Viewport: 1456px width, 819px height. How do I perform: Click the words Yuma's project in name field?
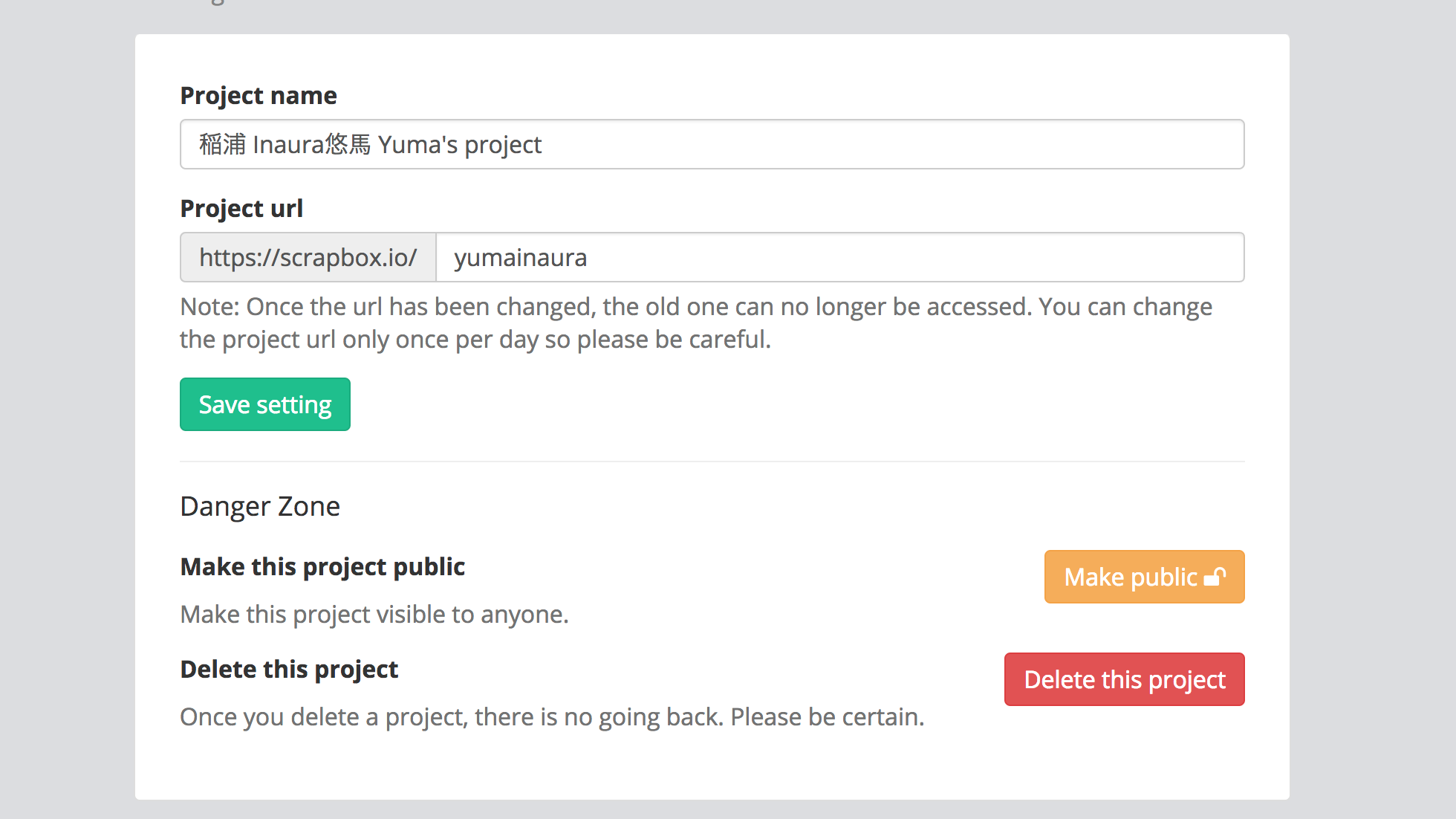tap(459, 144)
